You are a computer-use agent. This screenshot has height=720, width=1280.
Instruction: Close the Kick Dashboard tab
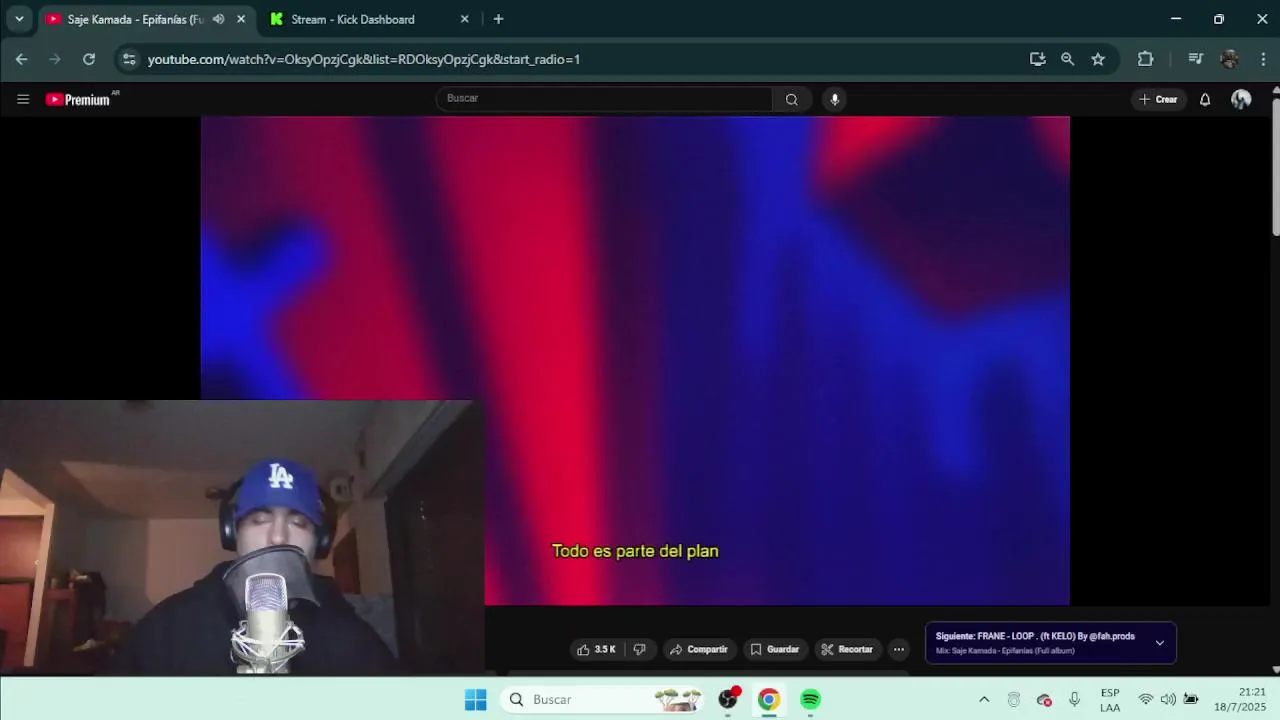coord(464,19)
